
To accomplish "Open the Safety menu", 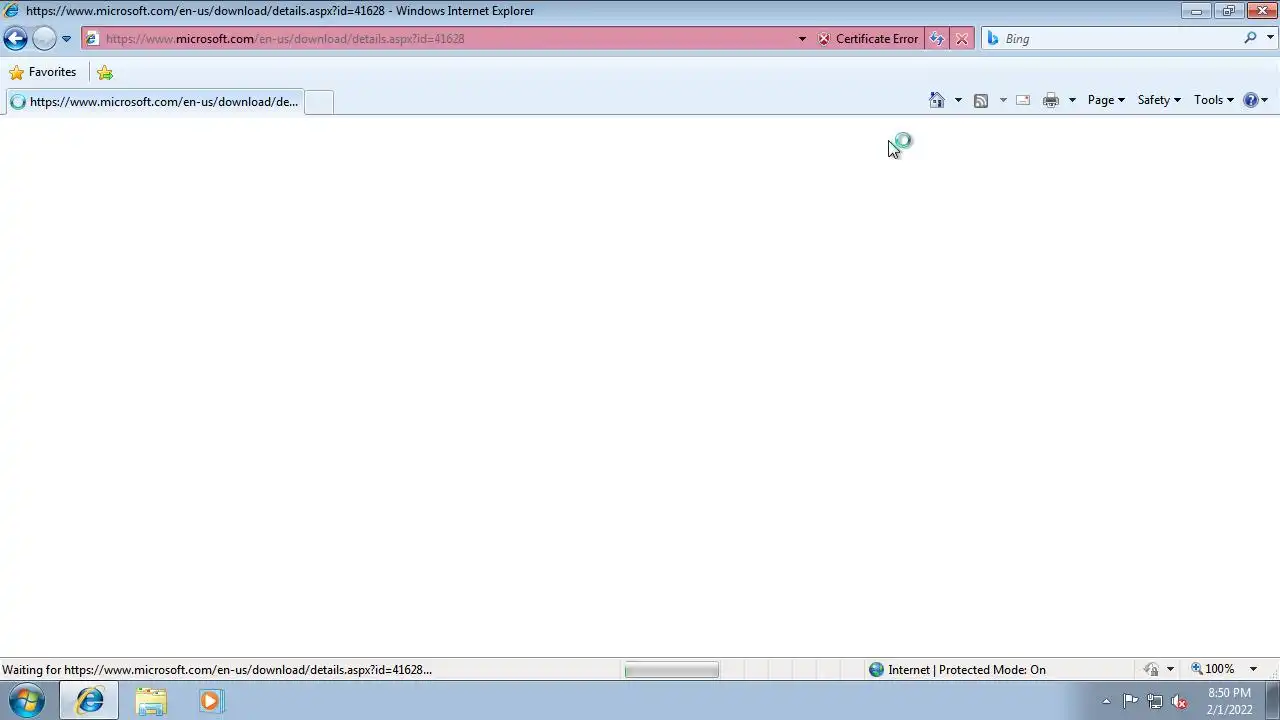I will [x=1159, y=100].
